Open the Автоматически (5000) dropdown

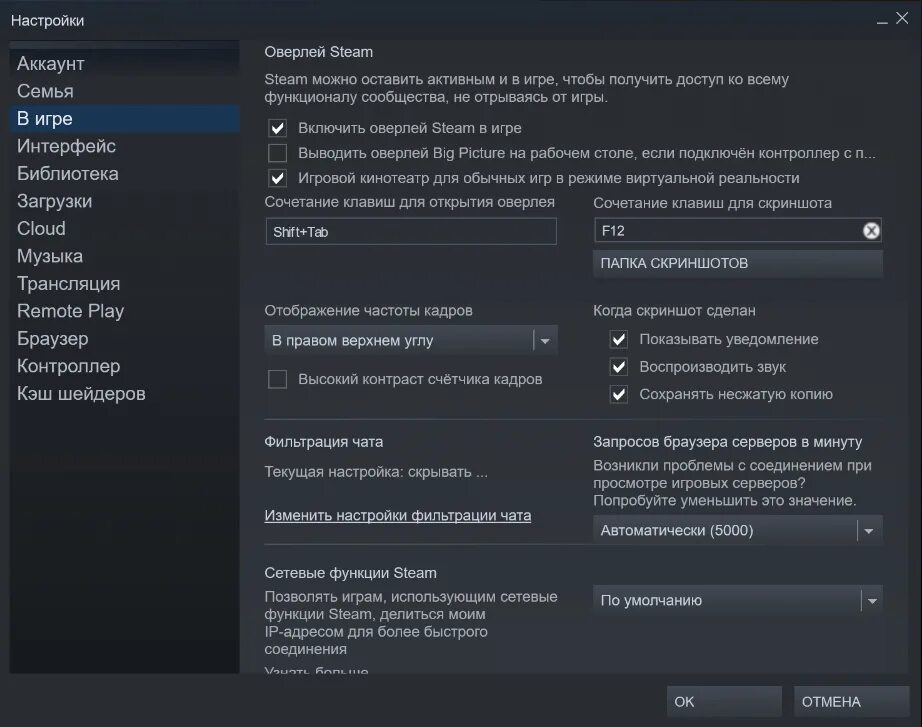click(x=737, y=531)
